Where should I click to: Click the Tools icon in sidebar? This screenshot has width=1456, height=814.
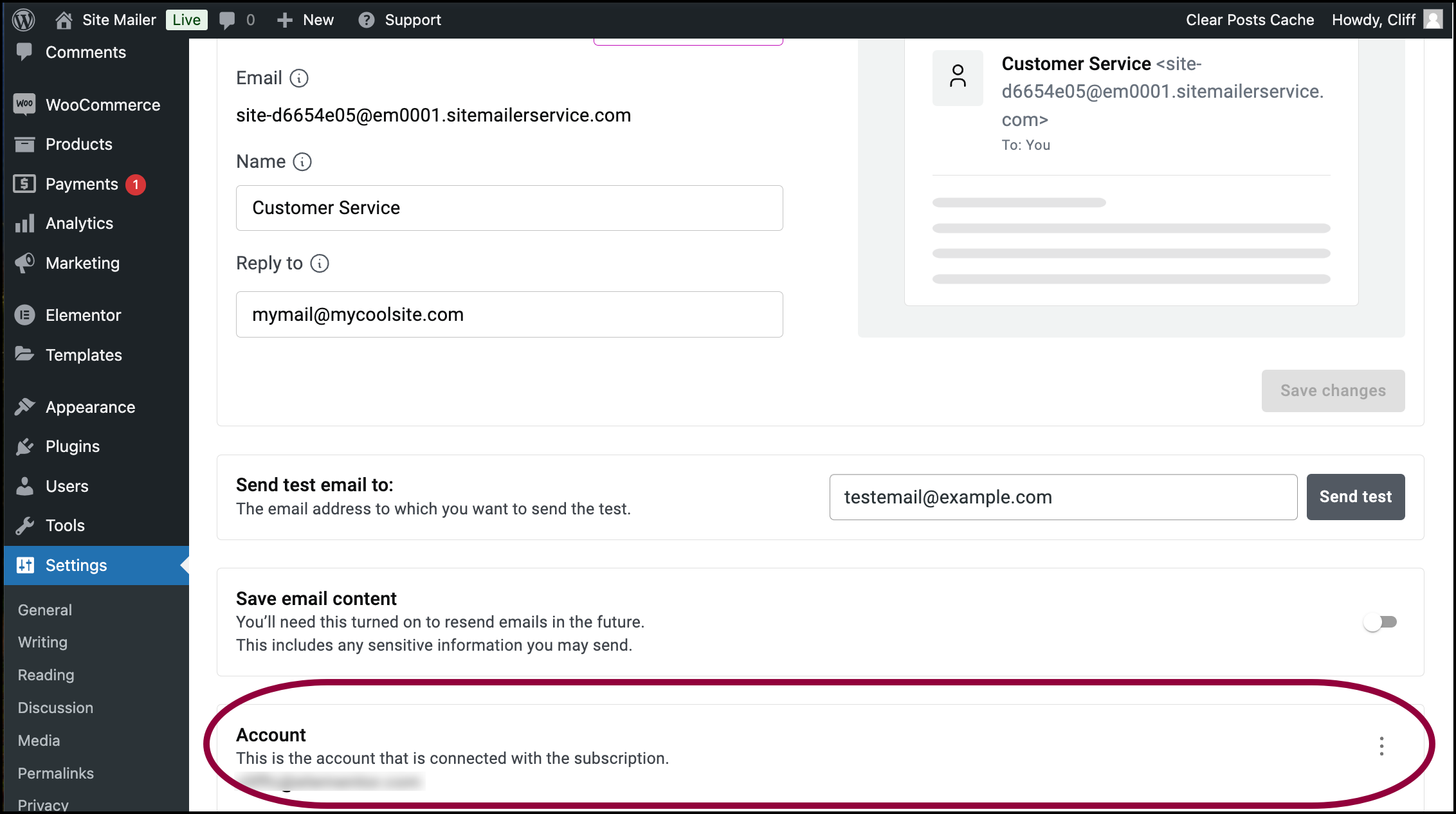coord(25,525)
